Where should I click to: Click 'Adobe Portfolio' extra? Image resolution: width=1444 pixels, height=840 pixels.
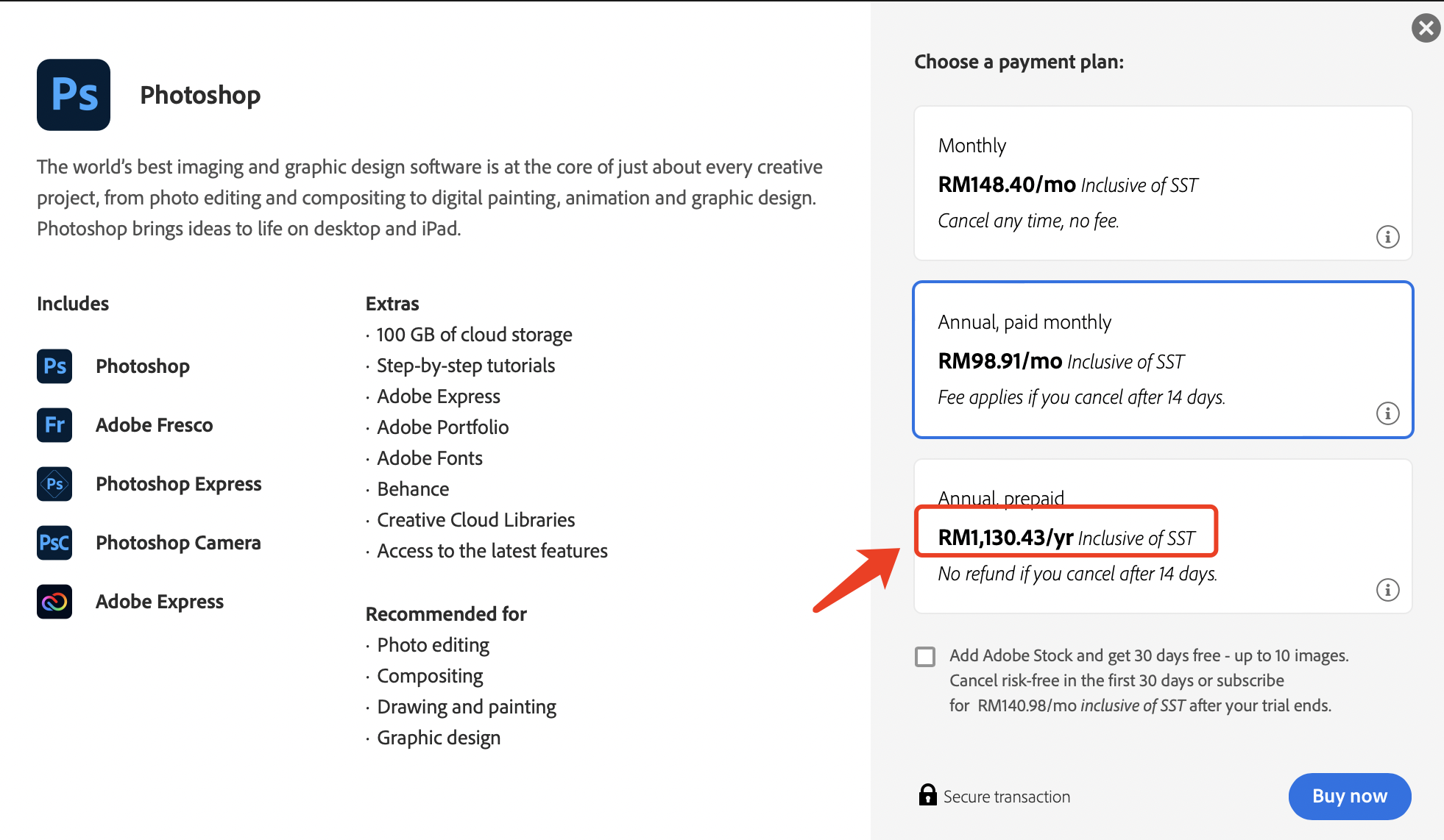click(443, 427)
